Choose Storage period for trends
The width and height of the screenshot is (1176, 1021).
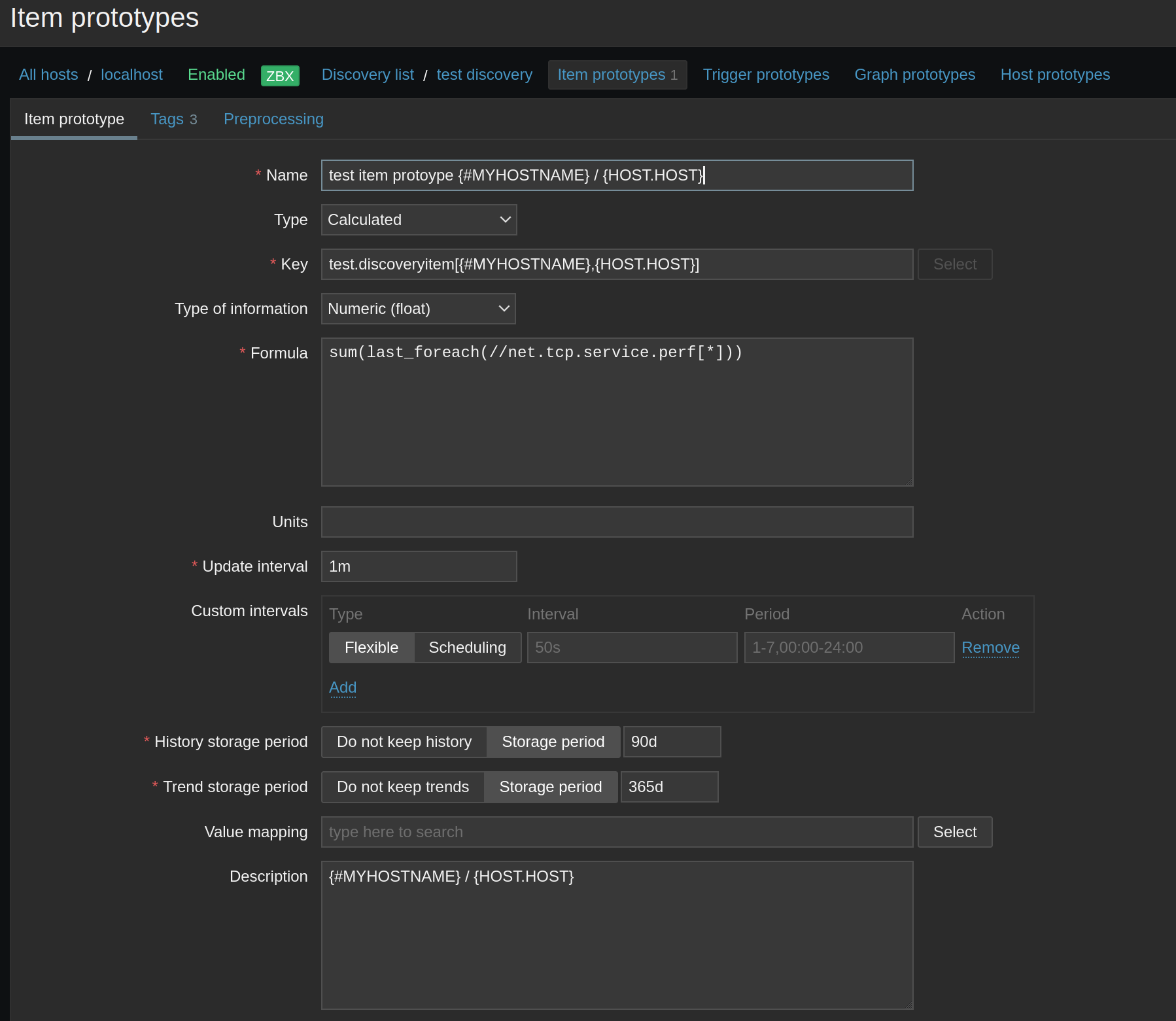(x=551, y=787)
